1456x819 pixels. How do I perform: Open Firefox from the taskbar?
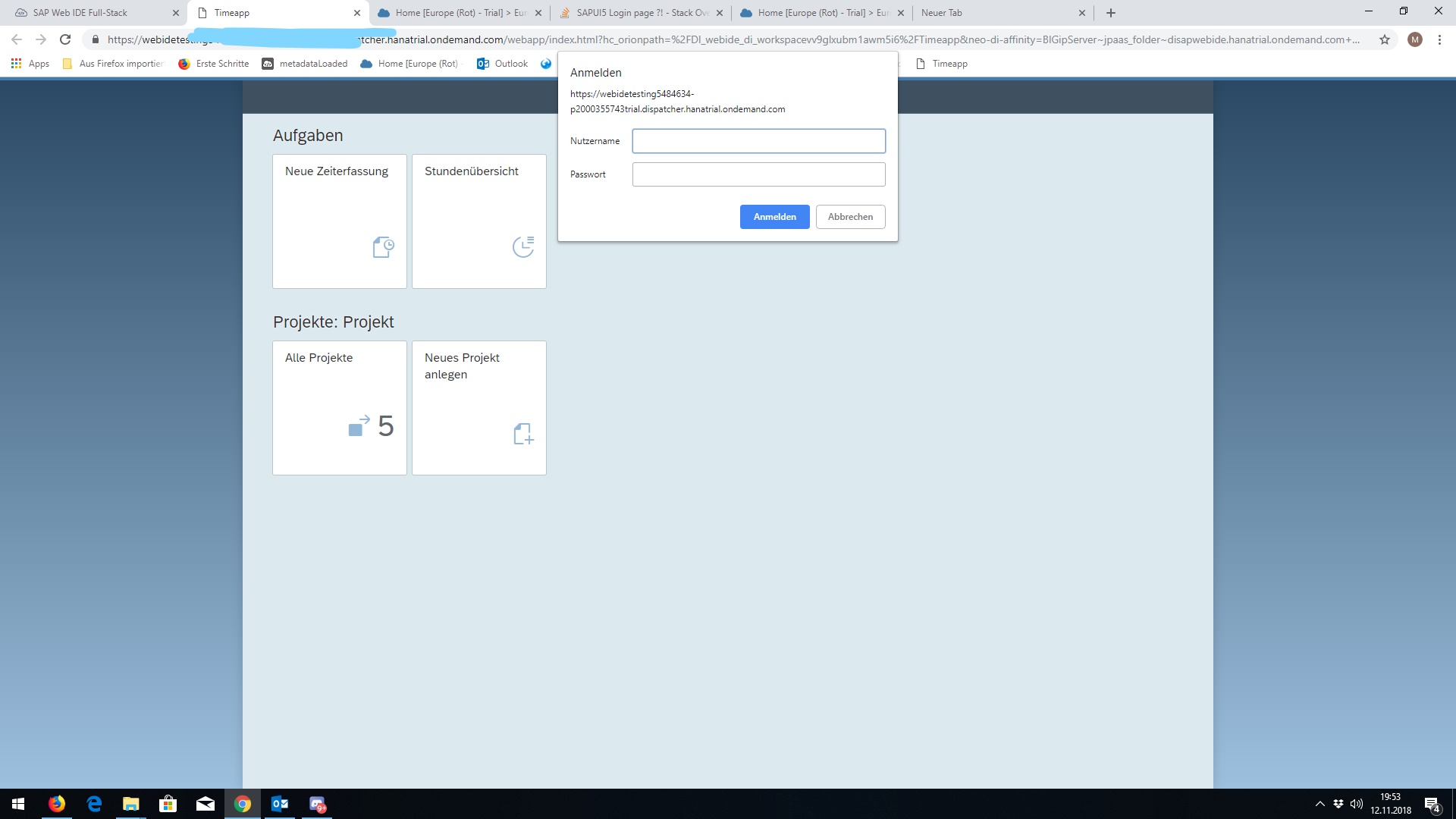(57, 804)
